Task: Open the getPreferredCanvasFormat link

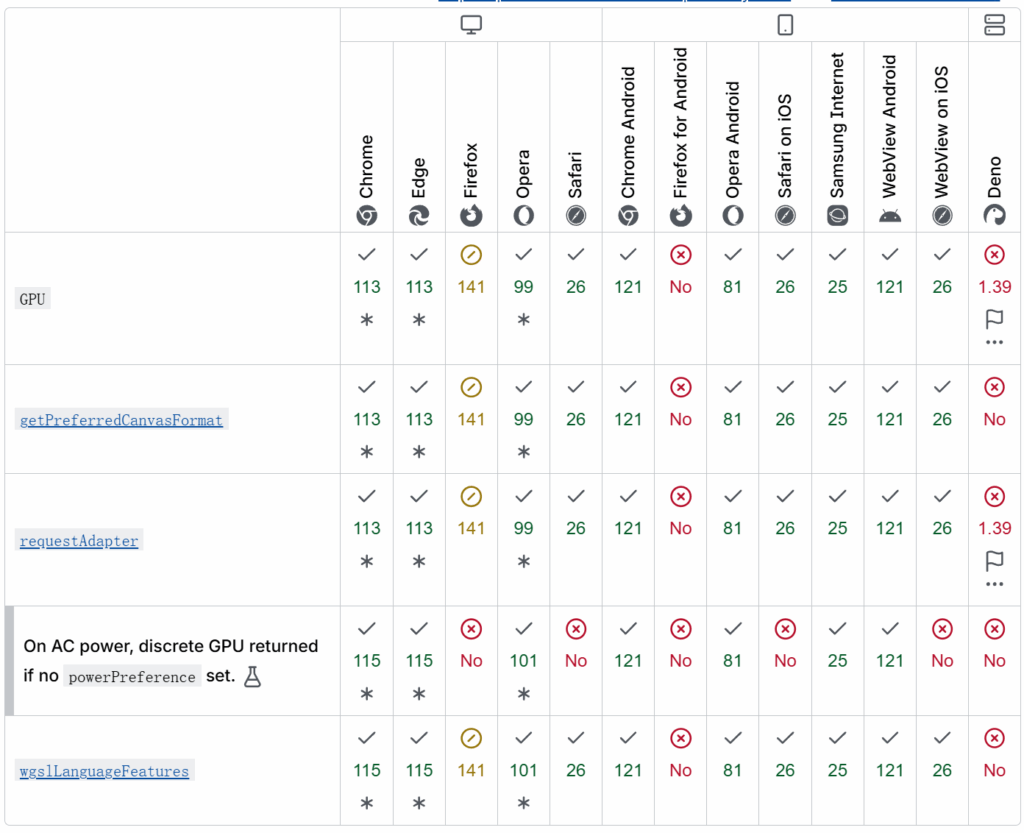Action: click(x=121, y=420)
